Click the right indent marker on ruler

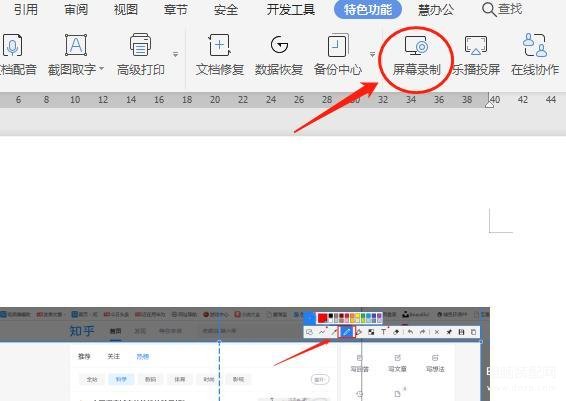tap(489, 104)
